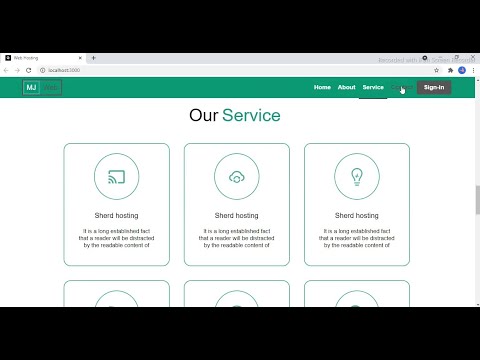This screenshot has width=480, height=360.
Task: Click the browser forward arrow
Action: pos(17,70)
